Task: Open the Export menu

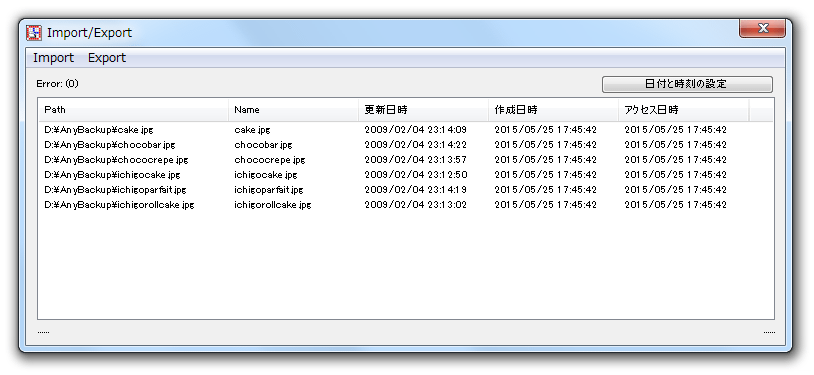Action: 107,58
